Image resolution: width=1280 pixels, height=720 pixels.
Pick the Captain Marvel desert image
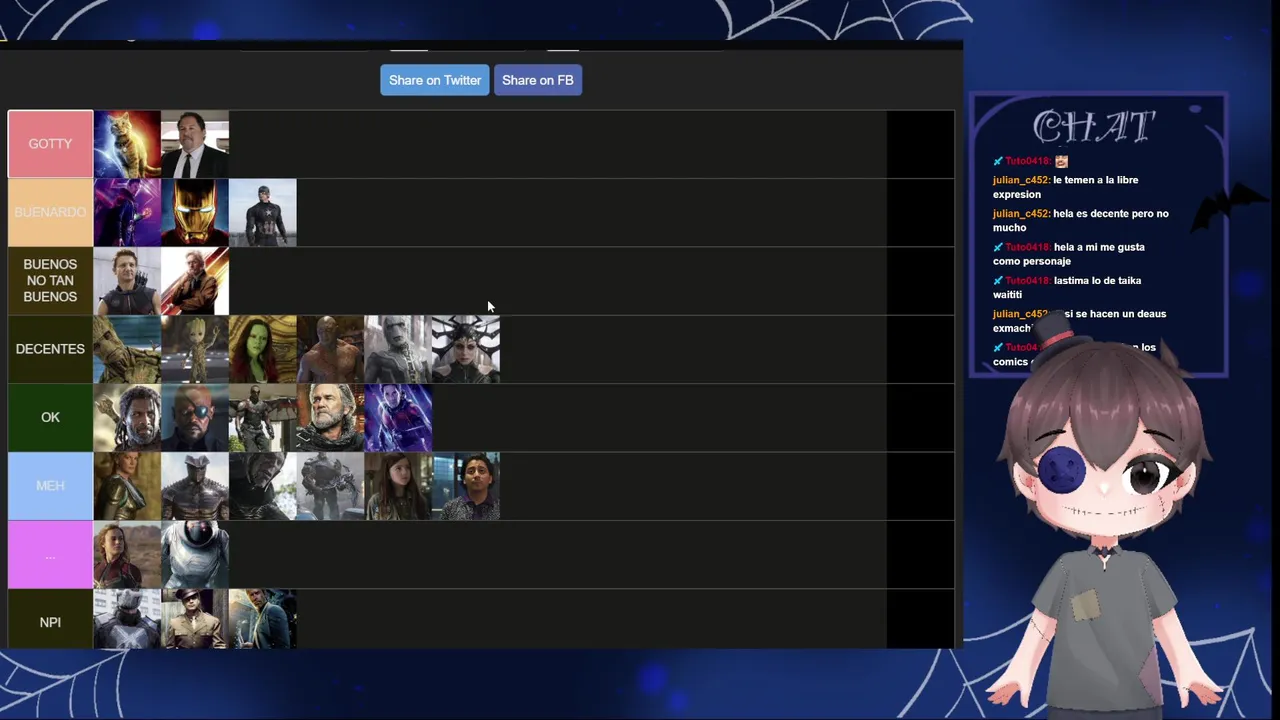tap(127, 554)
